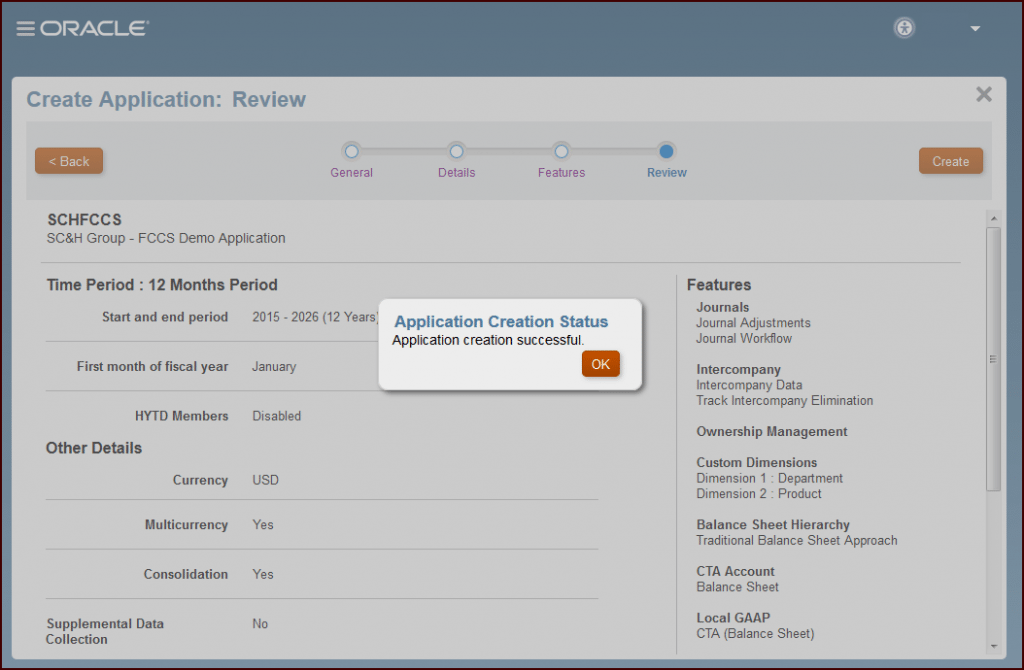Click scrollbar down arrow
Image resolution: width=1024 pixels, height=670 pixels.
993,646
